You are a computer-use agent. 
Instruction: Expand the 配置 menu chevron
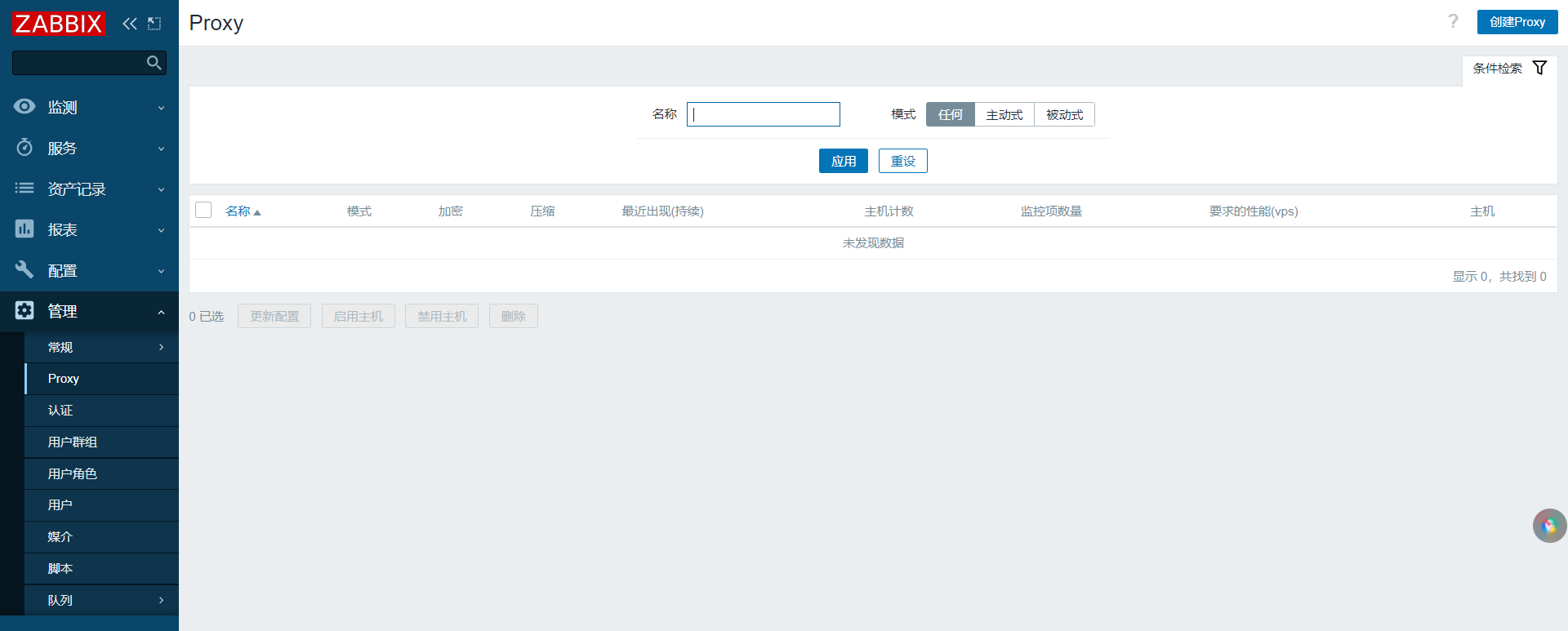point(161,271)
